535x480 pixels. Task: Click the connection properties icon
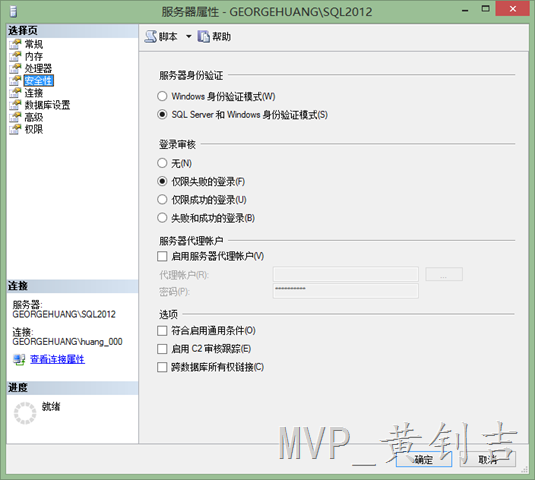(x=19, y=359)
